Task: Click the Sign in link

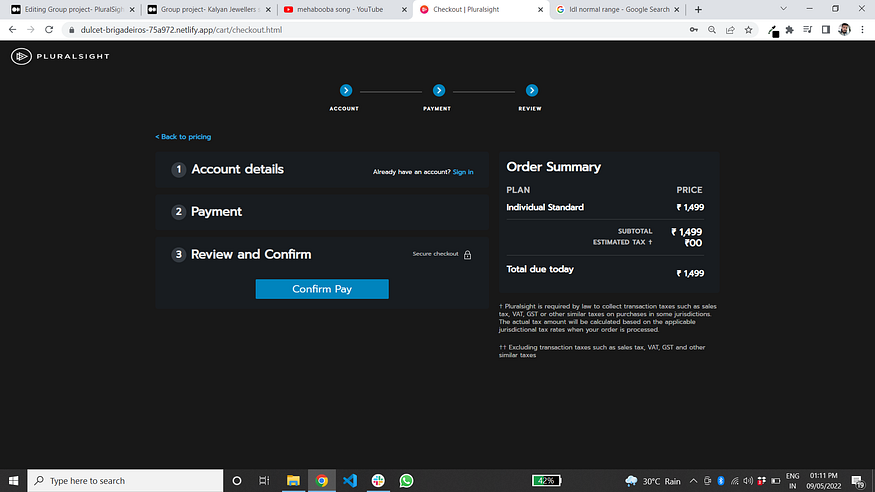Action: coord(463,172)
